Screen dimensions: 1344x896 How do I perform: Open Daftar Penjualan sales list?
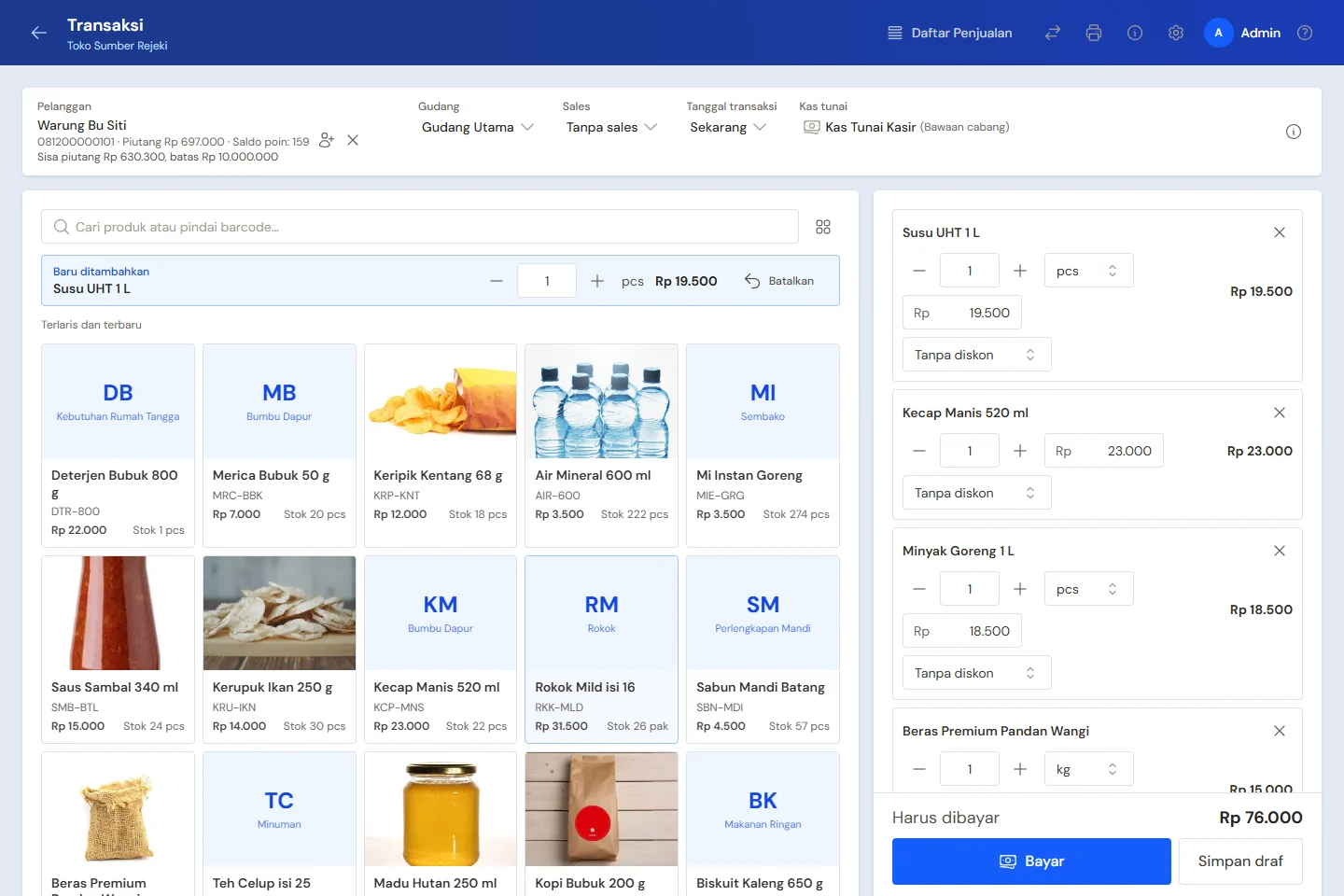[x=949, y=33]
